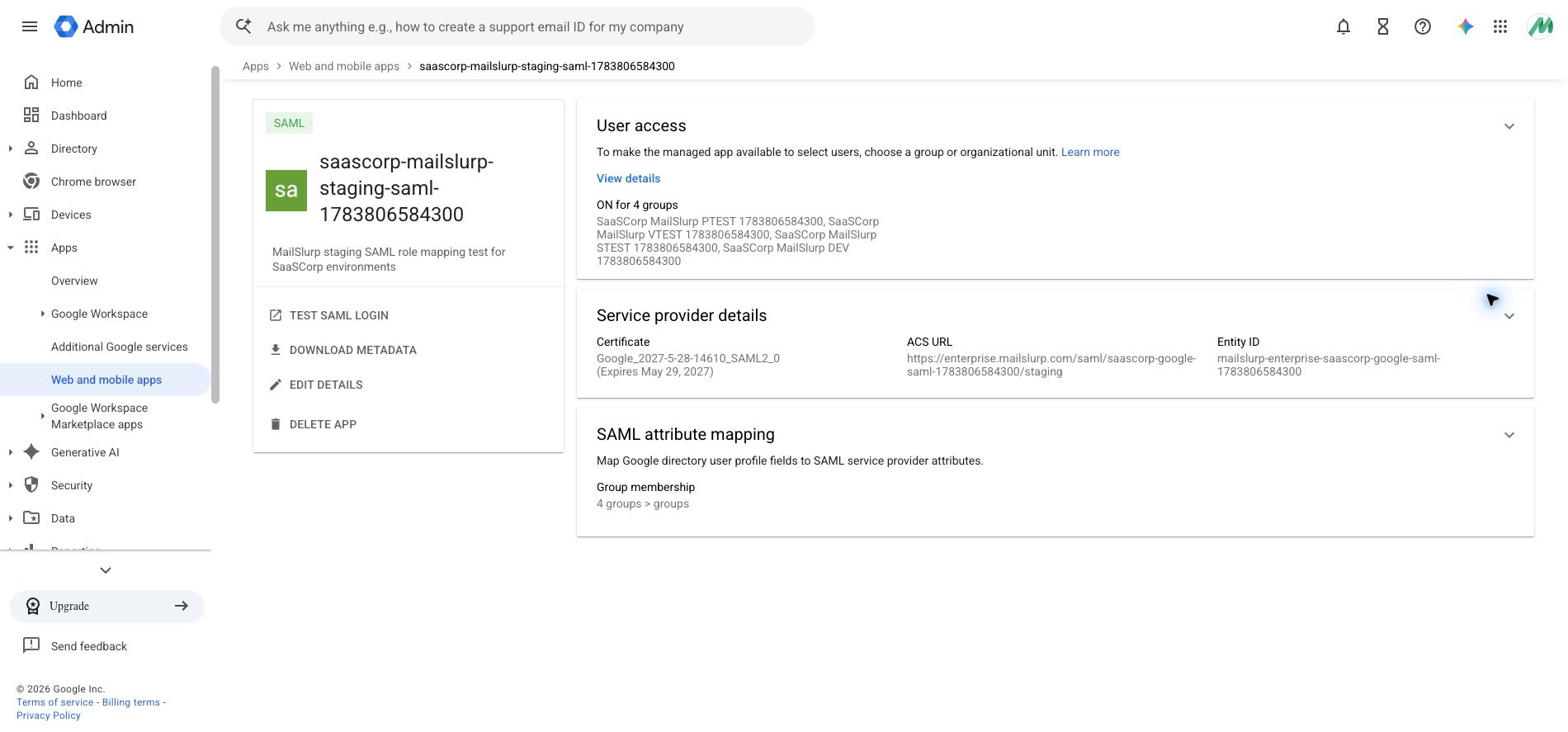Expand the SAML attribute mapping chevron
The width and height of the screenshot is (1568, 732).
(1509, 435)
